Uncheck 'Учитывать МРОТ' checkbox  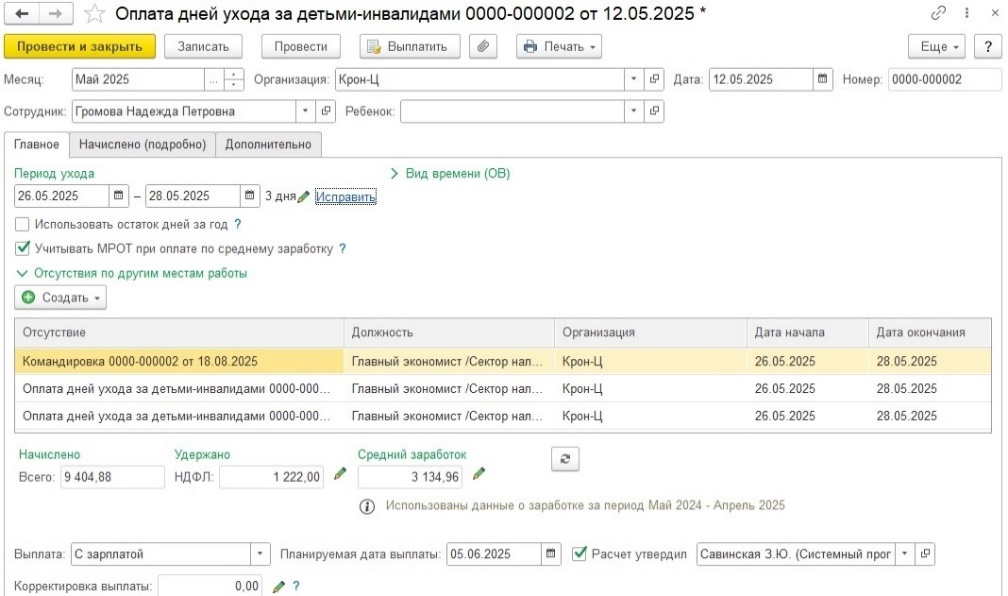coord(23,248)
